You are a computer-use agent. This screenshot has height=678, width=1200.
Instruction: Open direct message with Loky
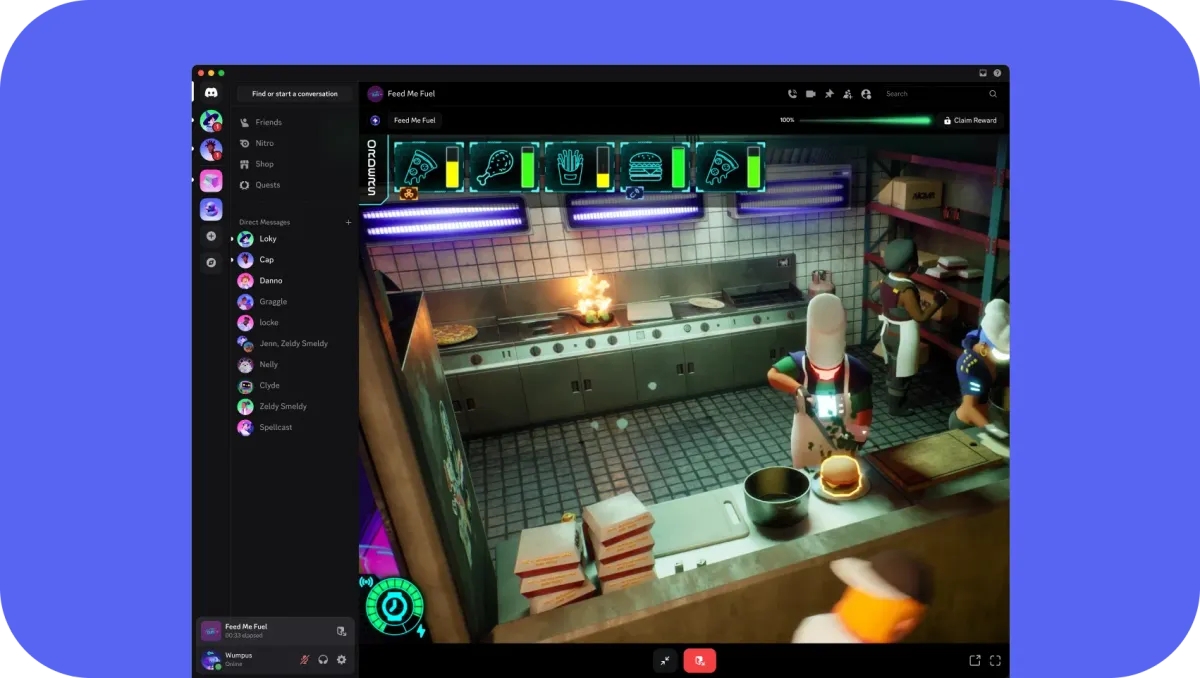[x=295, y=239]
